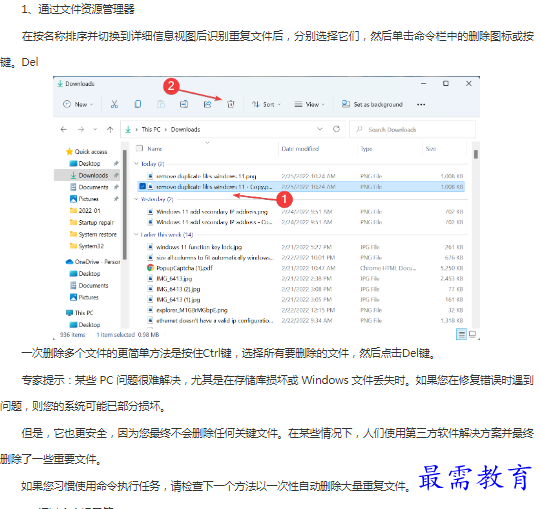Open Pictures under Quick access
Screen dimensions: 540x509
click(84, 199)
